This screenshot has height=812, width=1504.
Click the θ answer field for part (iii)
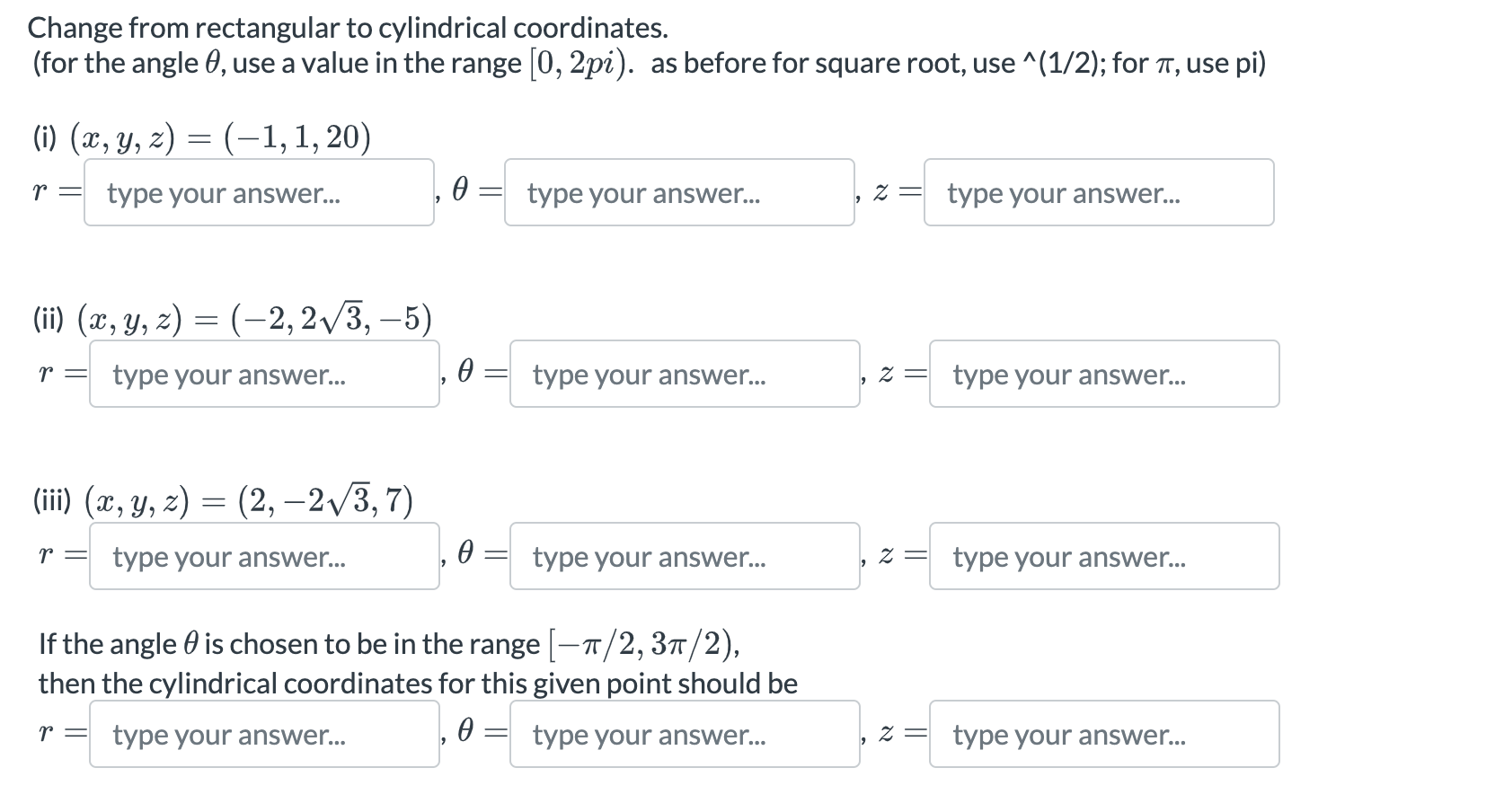click(685, 557)
